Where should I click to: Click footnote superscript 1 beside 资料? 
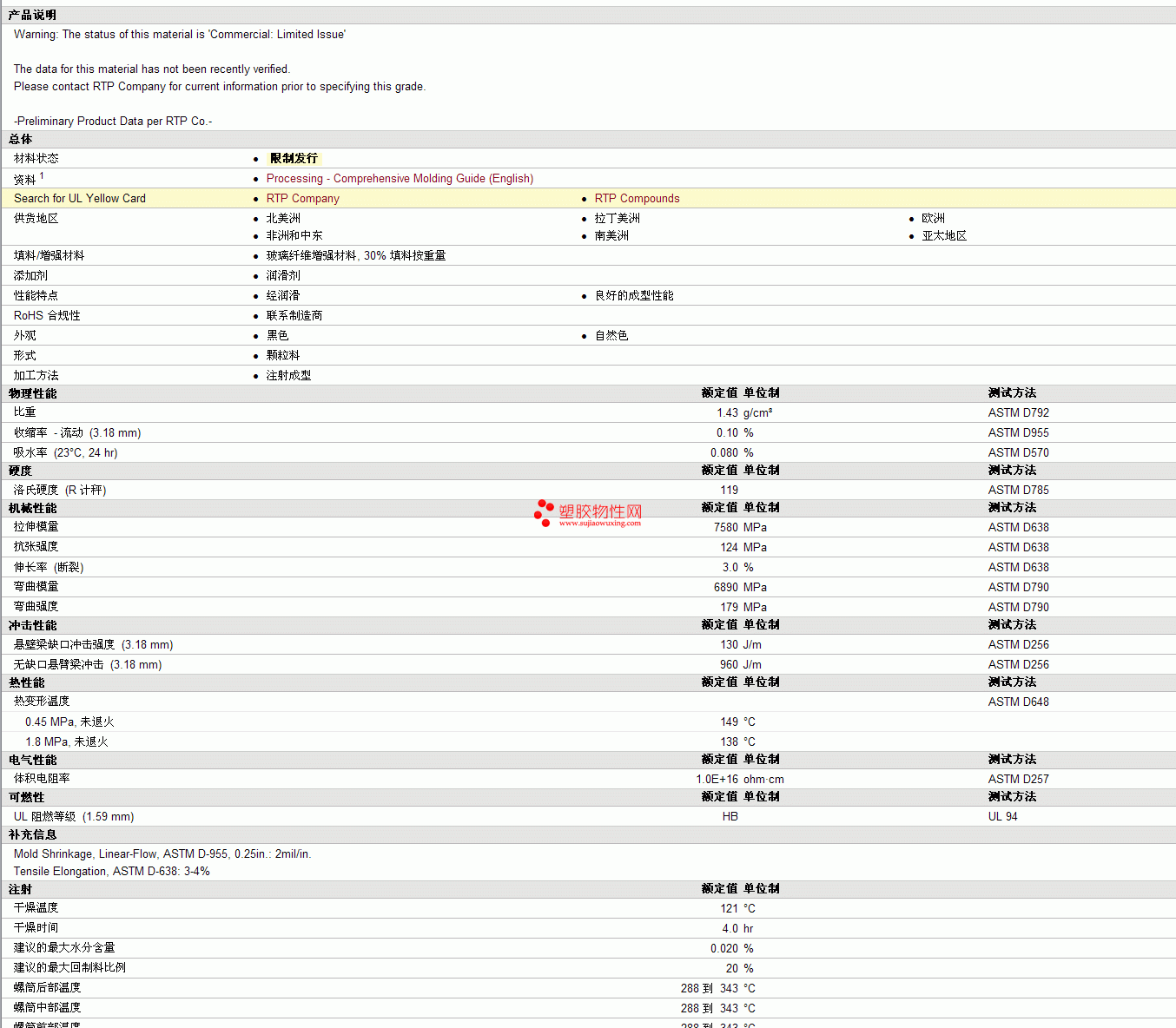pos(42,175)
